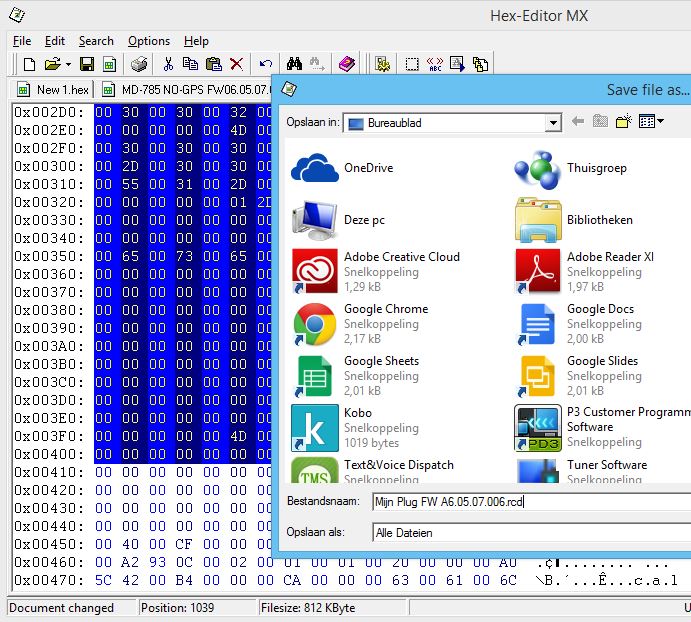Select the Adobe Creative Cloud shortcut
691x622 pixels.
coord(375,272)
